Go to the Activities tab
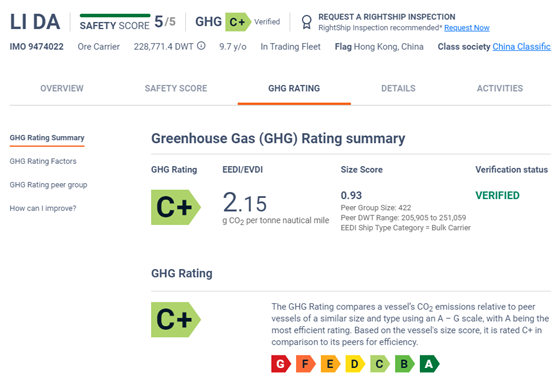The width and height of the screenshot is (558, 377). pos(500,88)
